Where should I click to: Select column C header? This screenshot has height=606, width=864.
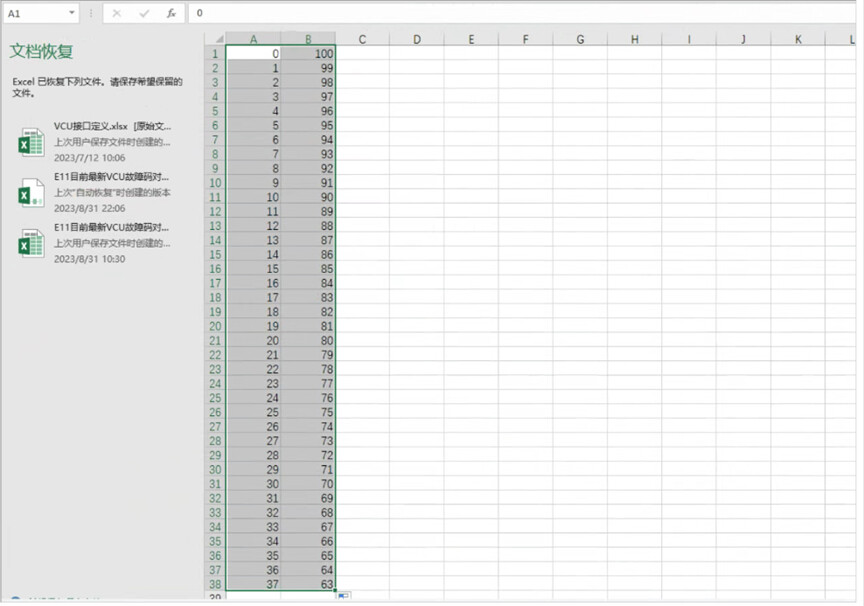tap(362, 39)
